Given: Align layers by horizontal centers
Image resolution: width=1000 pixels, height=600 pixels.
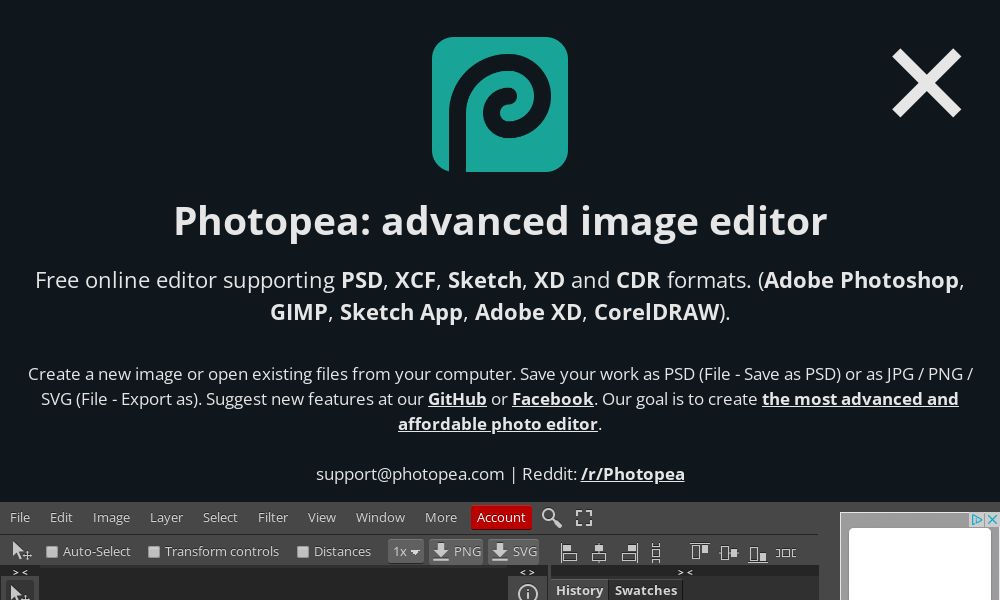Looking at the screenshot, I should [598, 551].
